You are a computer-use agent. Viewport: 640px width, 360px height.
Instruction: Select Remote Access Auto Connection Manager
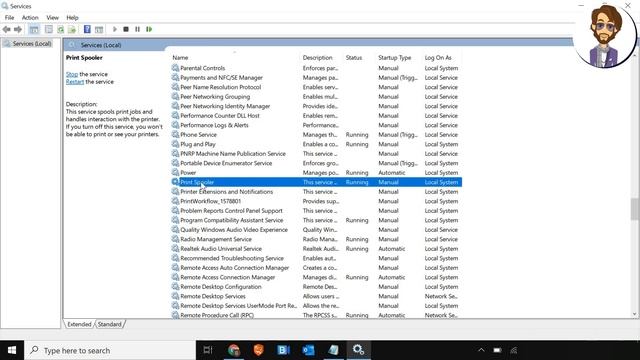point(316,268)
